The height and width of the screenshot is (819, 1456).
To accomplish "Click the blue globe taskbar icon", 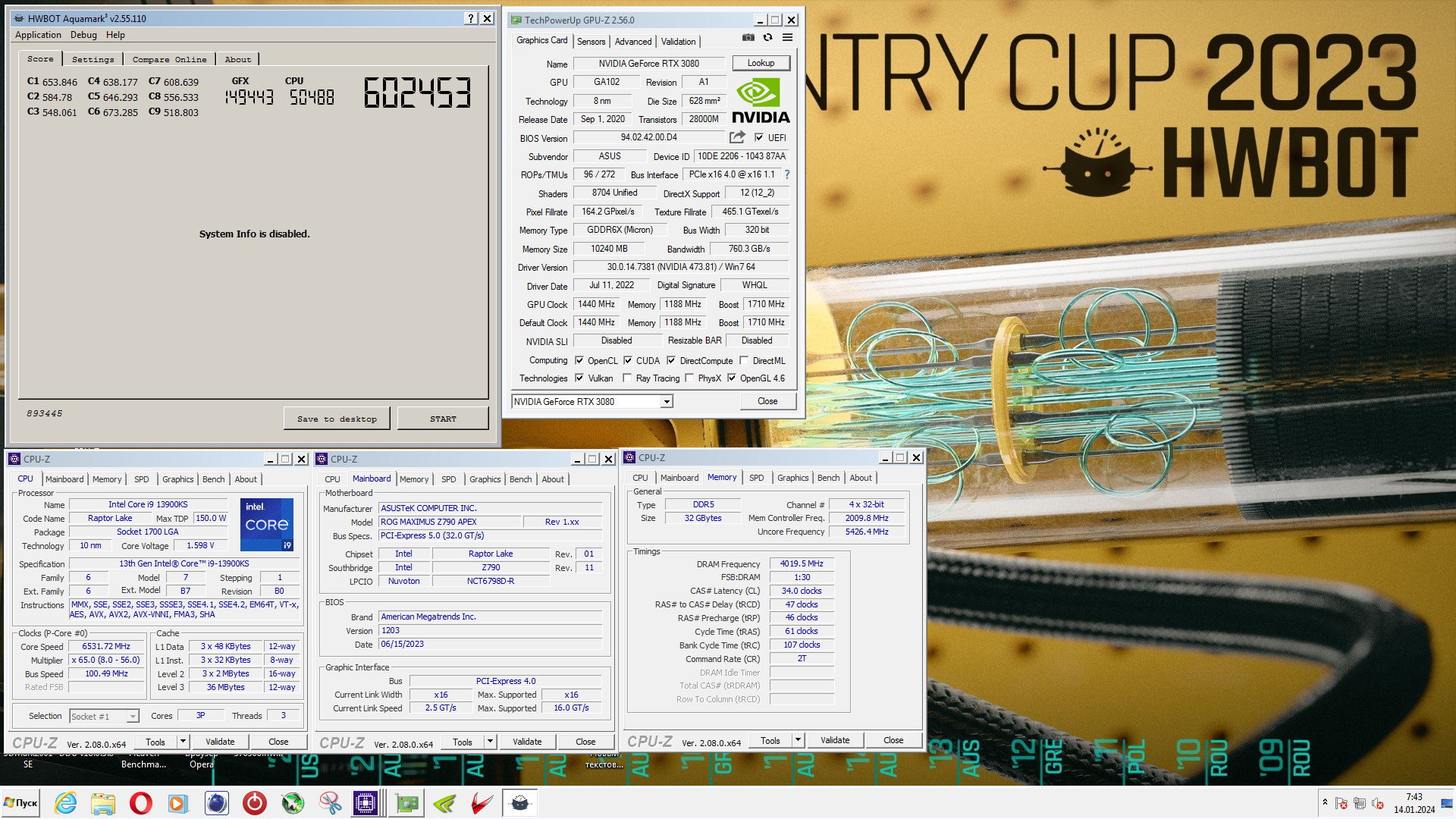I will [x=216, y=802].
